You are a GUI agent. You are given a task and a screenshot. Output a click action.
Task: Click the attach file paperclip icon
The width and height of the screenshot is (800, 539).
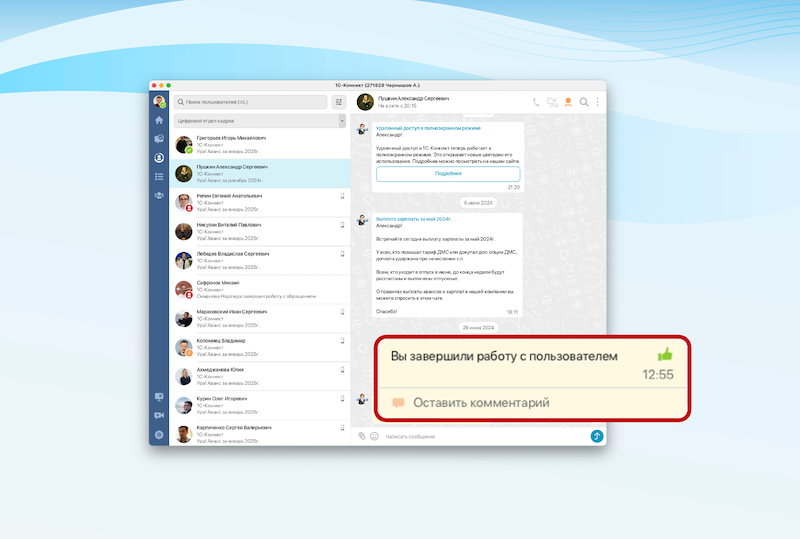[362, 436]
